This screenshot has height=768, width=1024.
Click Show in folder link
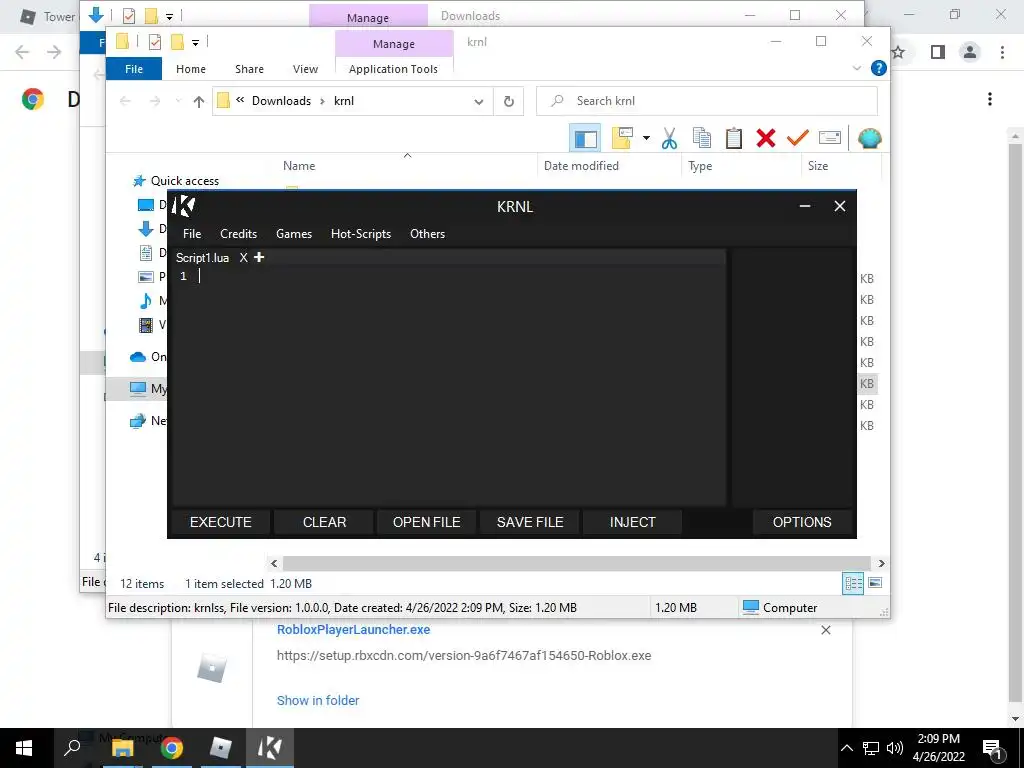[318, 700]
